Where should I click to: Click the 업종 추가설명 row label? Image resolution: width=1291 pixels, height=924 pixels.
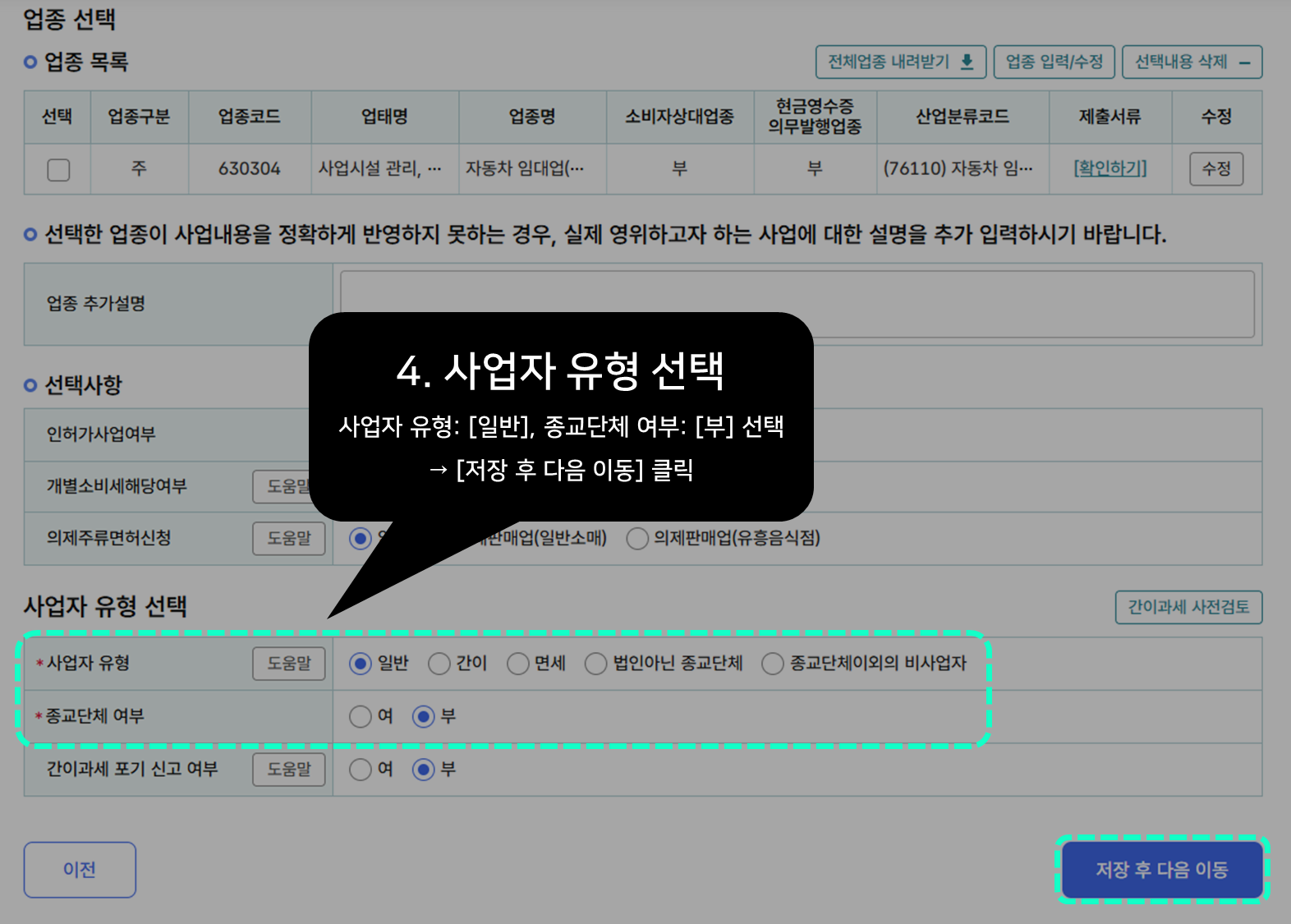(x=96, y=304)
